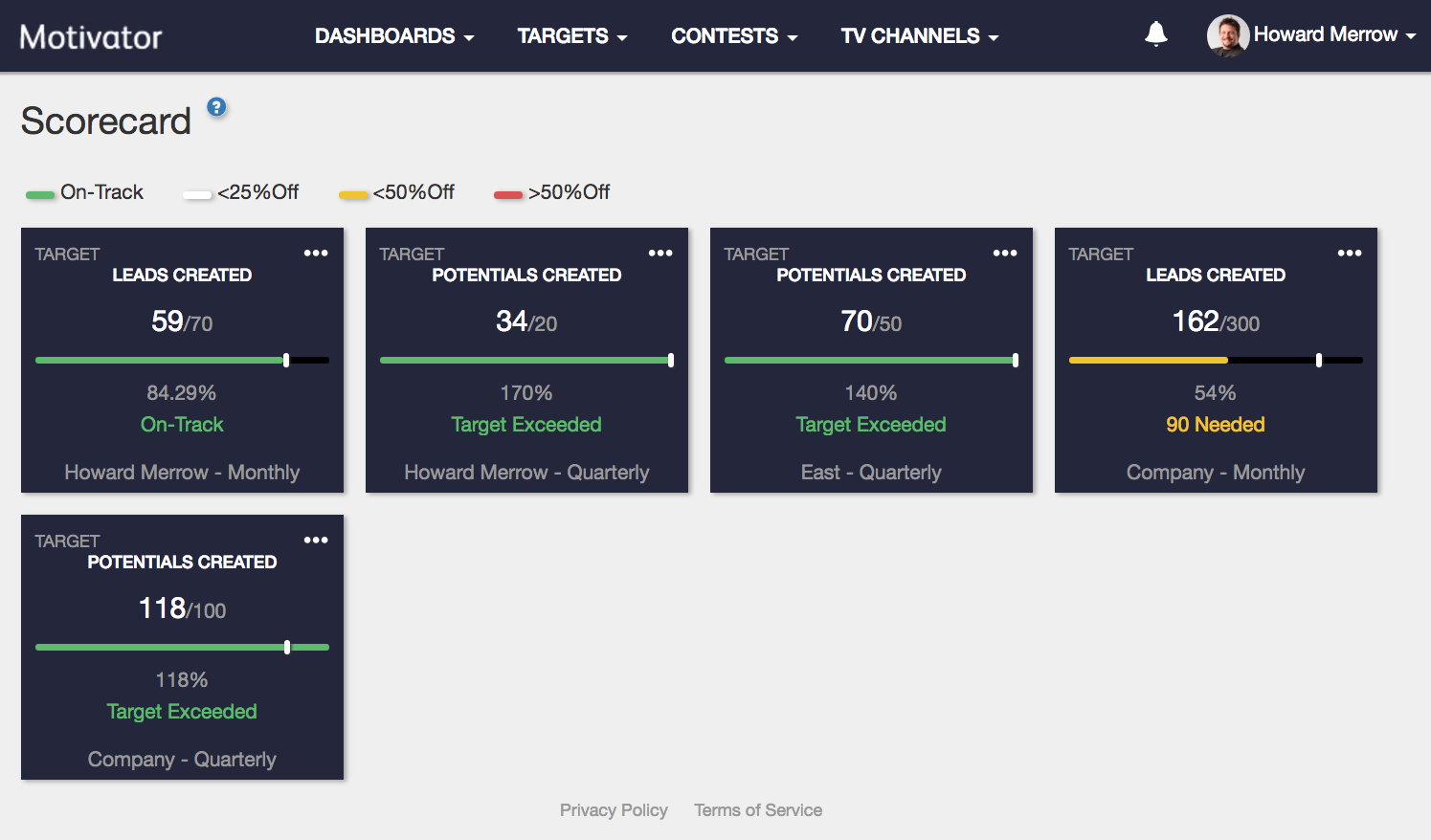The width and height of the screenshot is (1431, 840).
Task: Open the notifications bell
Action: [x=1156, y=34]
